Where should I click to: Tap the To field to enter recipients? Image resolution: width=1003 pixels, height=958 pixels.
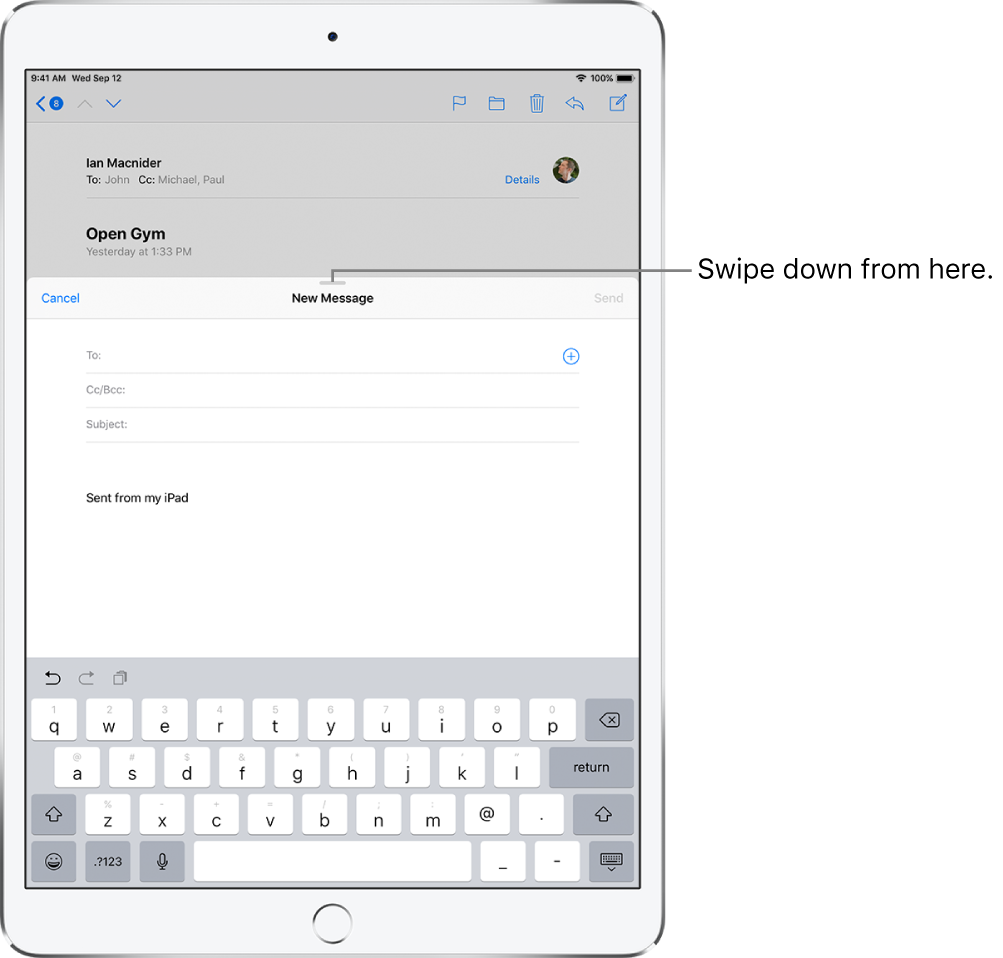(x=200, y=356)
